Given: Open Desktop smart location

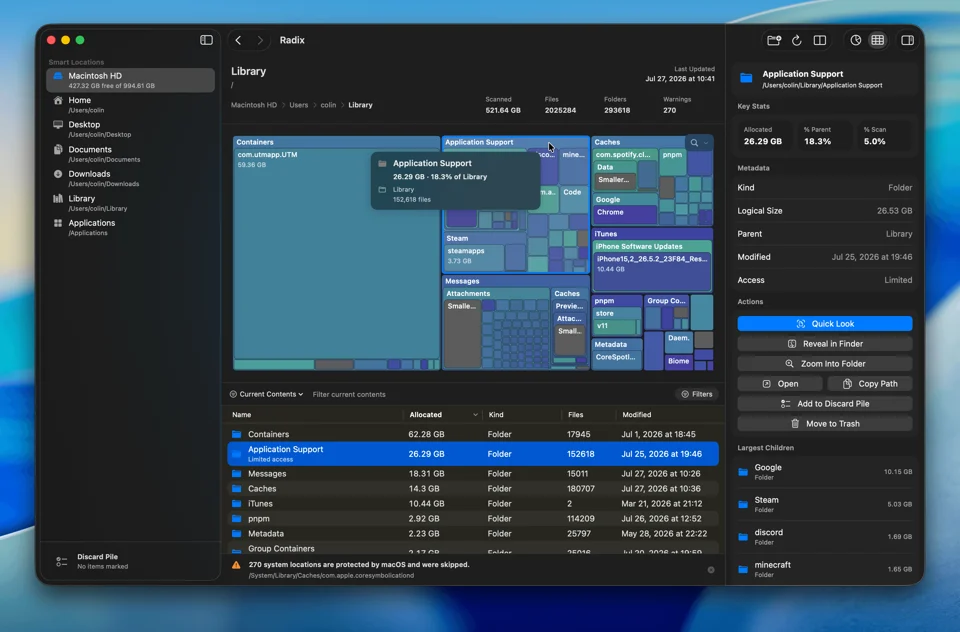Looking at the screenshot, I should [x=130, y=129].
